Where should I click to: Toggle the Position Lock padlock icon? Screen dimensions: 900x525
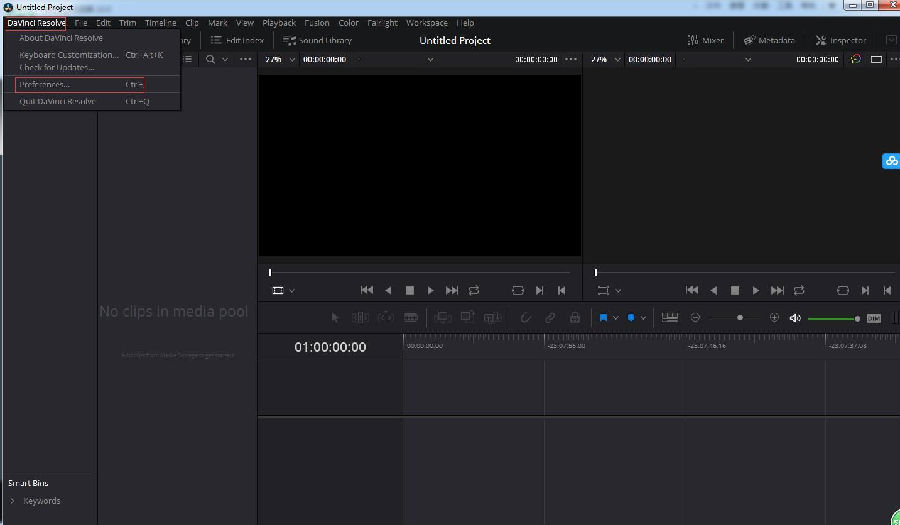[575, 318]
